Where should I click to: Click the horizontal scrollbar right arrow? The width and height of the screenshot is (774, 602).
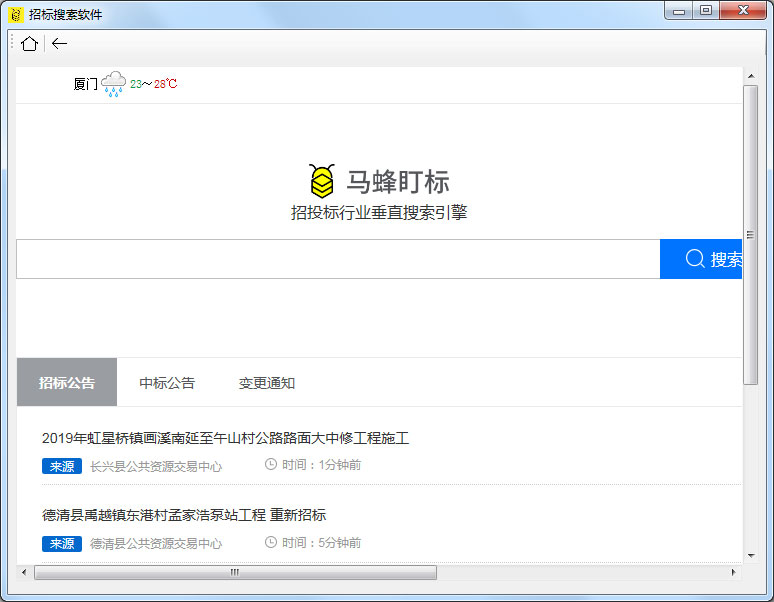[x=734, y=572]
